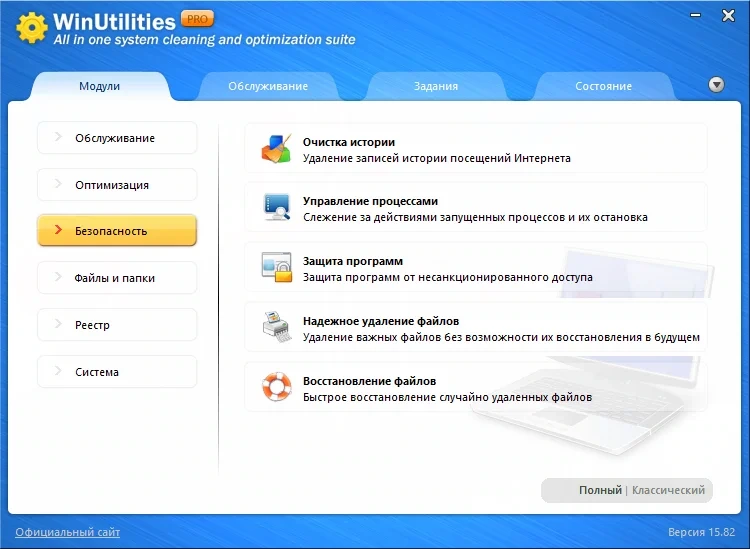The width and height of the screenshot is (750, 549).
Task: Select the Реестр sidebar category
Action: click(117, 325)
